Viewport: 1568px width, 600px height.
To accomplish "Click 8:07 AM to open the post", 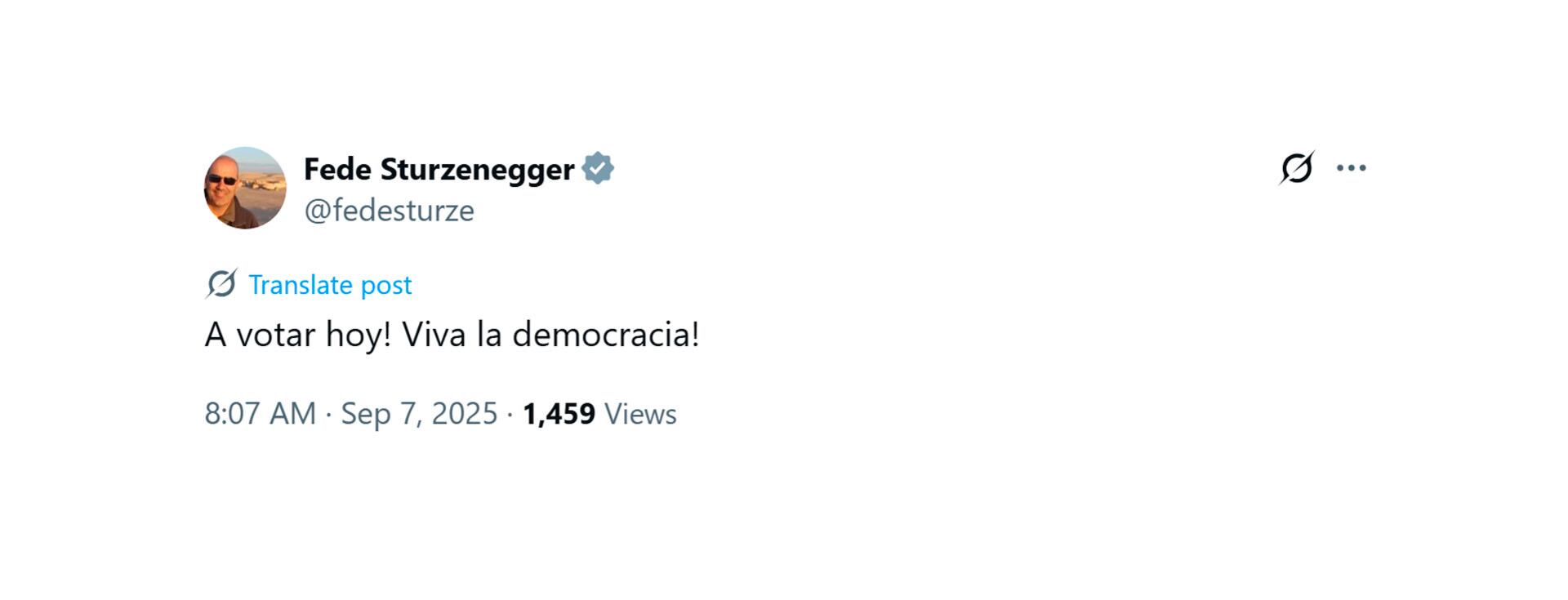I will [260, 415].
